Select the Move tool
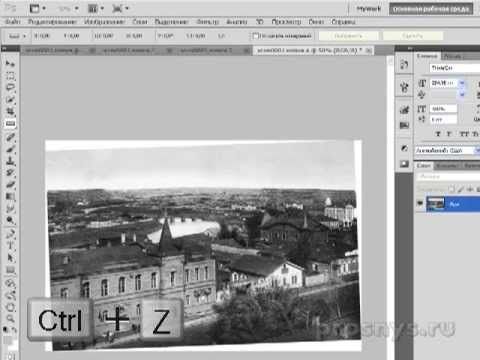480x360 pixels. point(10,63)
